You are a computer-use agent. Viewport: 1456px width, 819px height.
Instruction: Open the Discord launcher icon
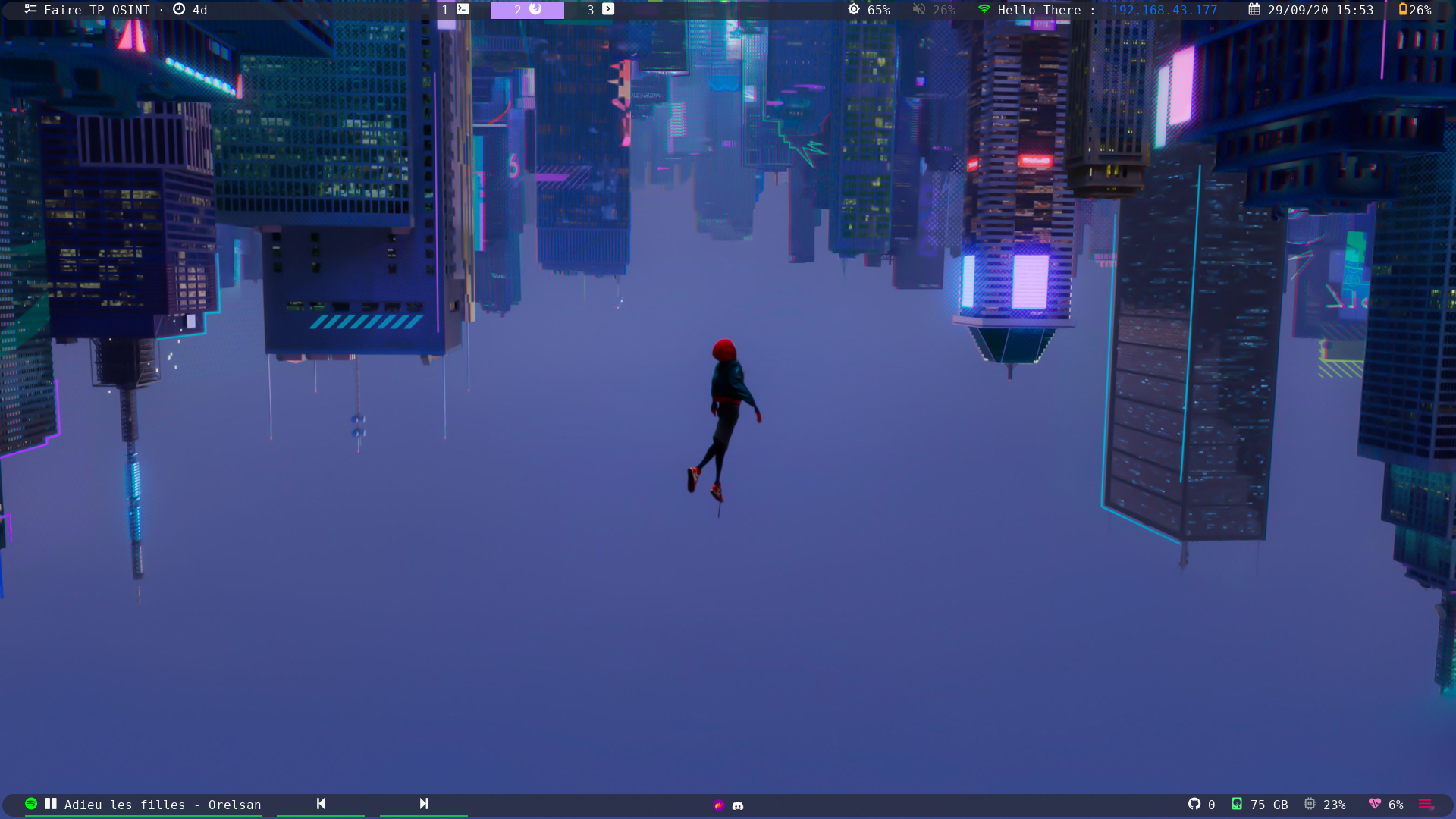738,805
